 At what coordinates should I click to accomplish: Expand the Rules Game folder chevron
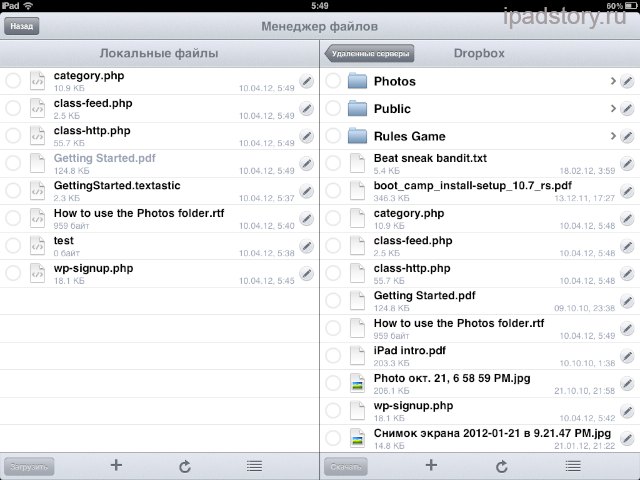tap(613, 136)
